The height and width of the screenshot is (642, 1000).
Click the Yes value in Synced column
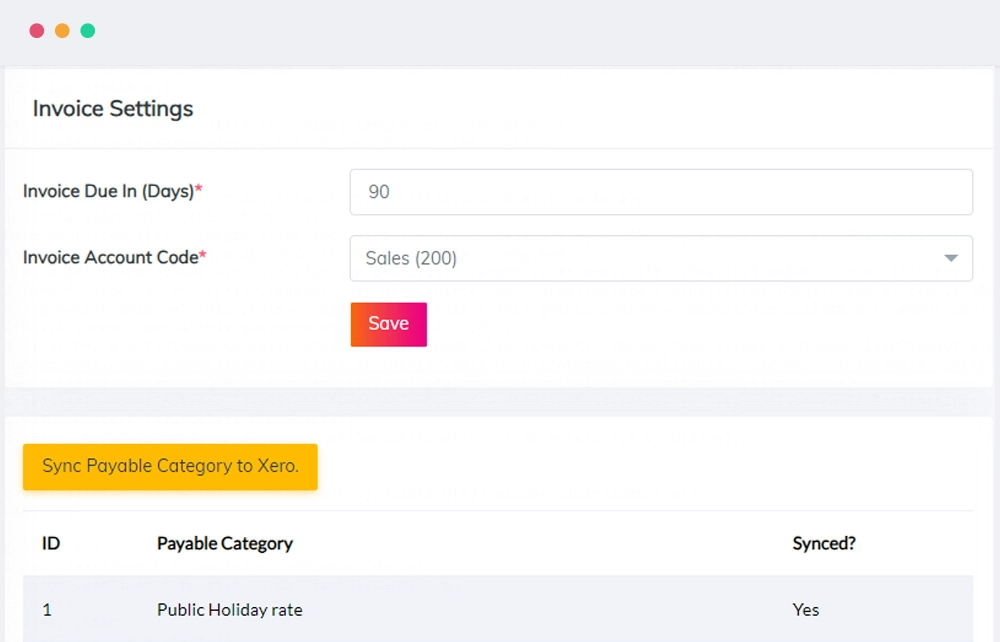tap(805, 610)
